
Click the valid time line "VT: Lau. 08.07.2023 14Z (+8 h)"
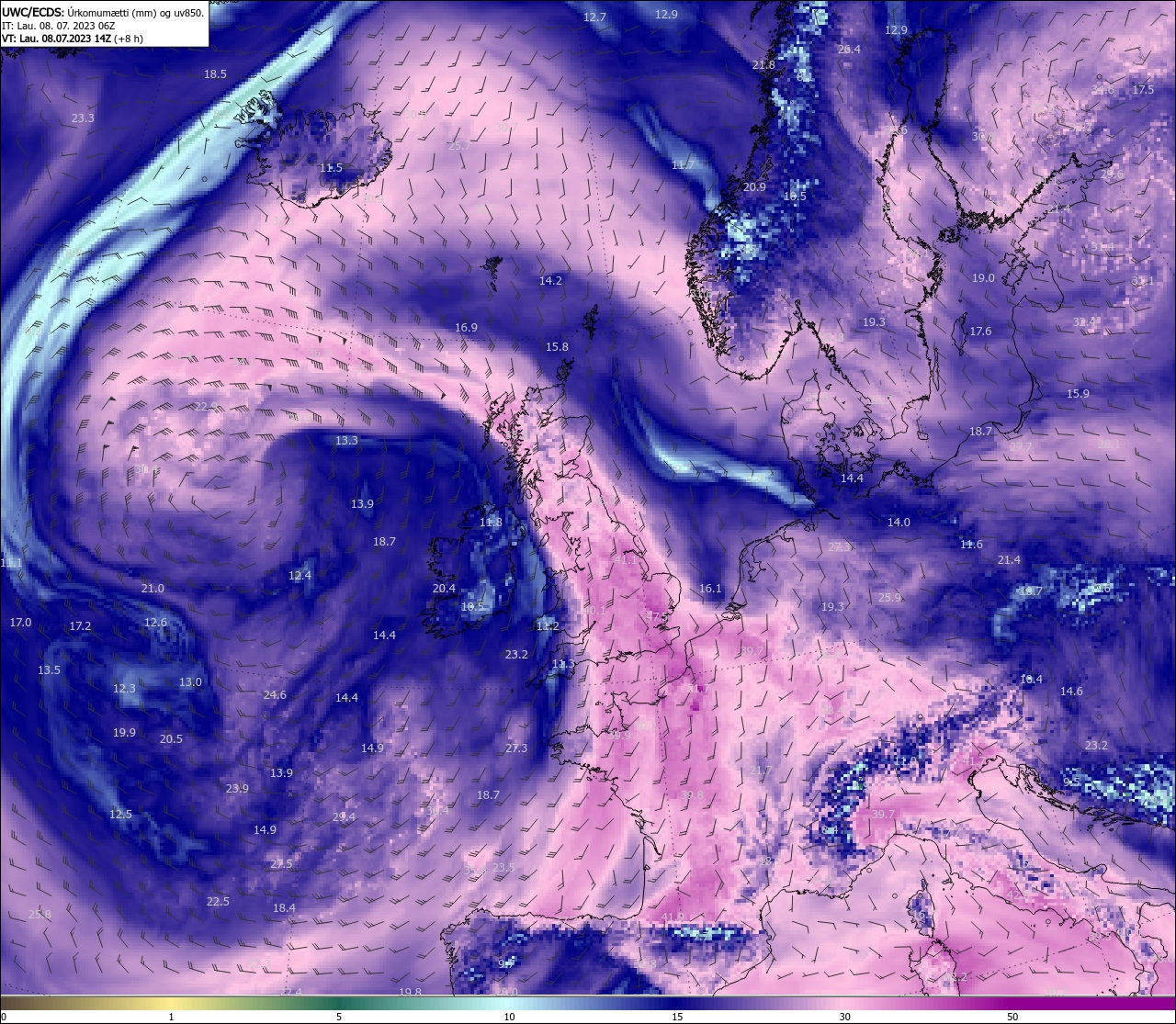[x=73, y=39]
